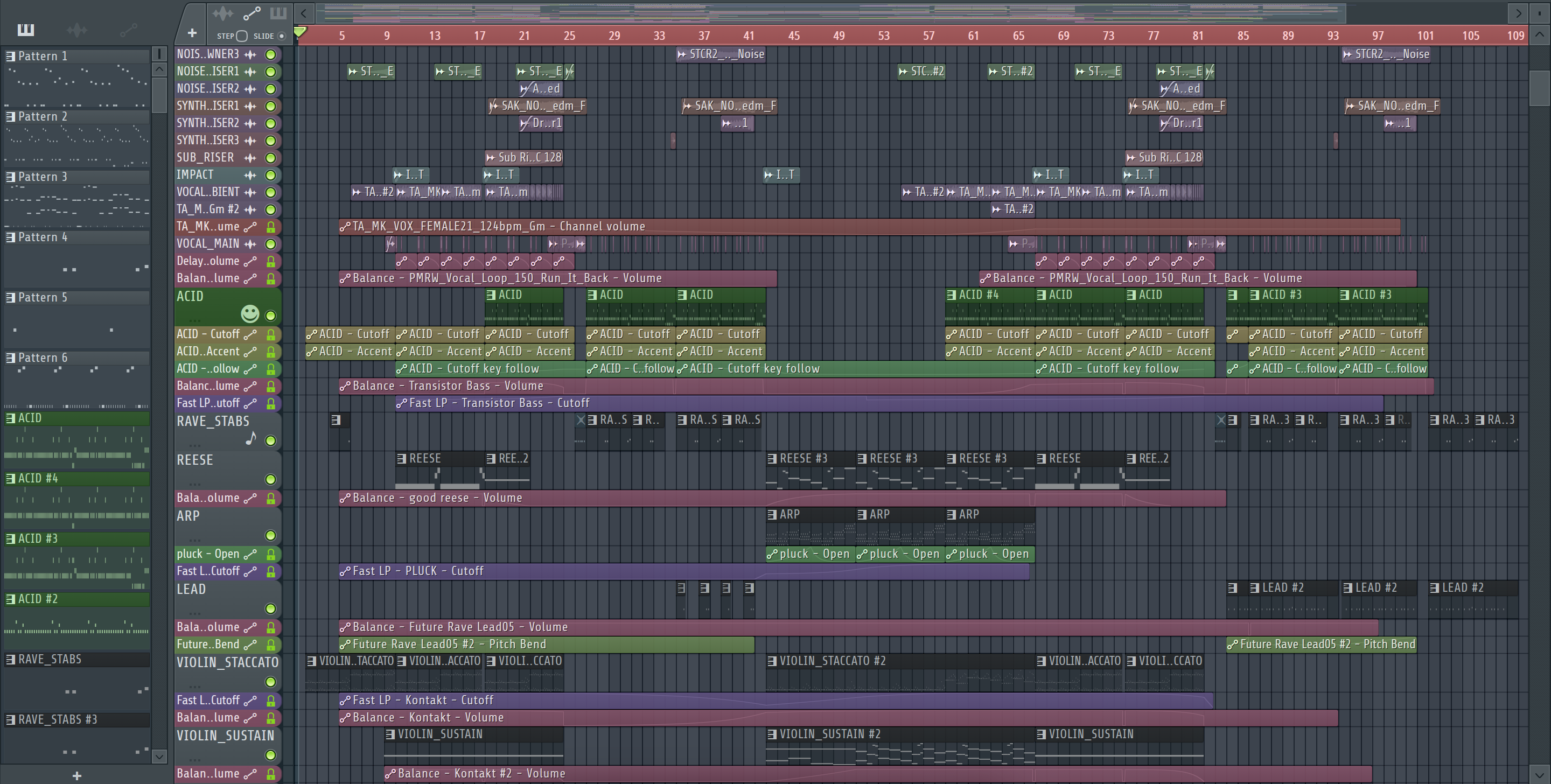Select the Balance - good reese - Volume clip

(x=782, y=498)
